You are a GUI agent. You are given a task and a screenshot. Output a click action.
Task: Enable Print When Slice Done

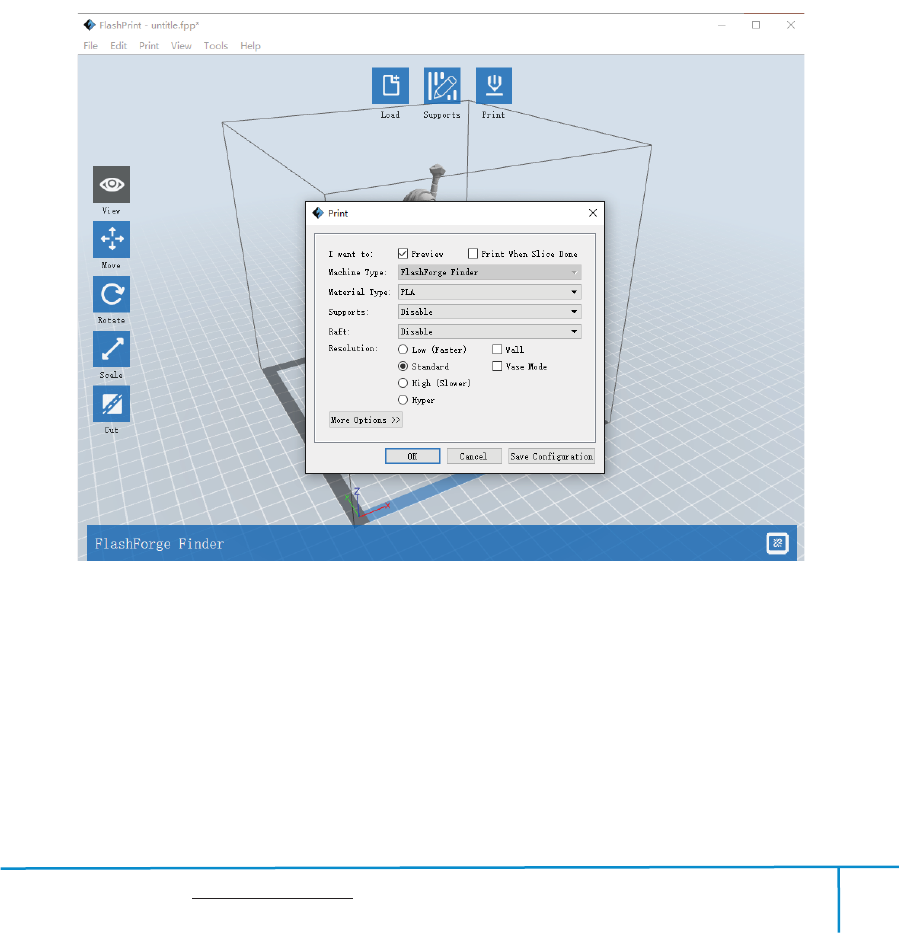pos(473,253)
